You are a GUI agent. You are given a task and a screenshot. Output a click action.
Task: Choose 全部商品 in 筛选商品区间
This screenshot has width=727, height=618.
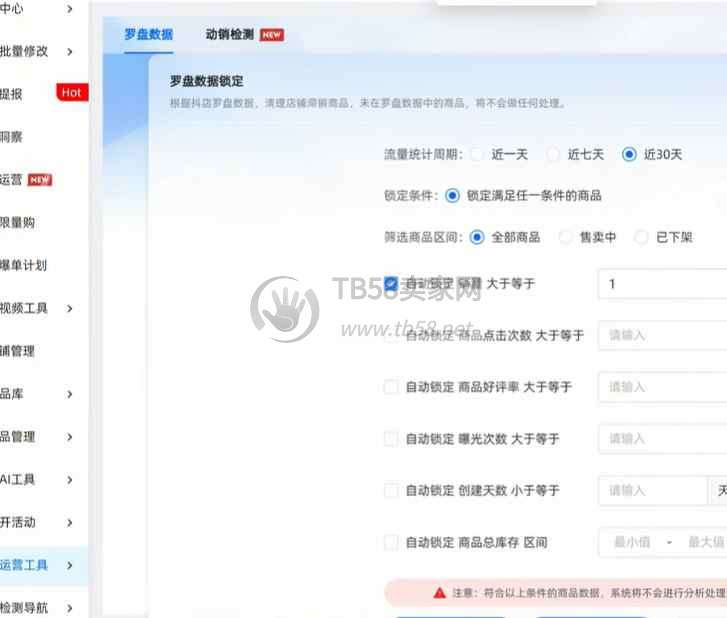tap(477, 237)
